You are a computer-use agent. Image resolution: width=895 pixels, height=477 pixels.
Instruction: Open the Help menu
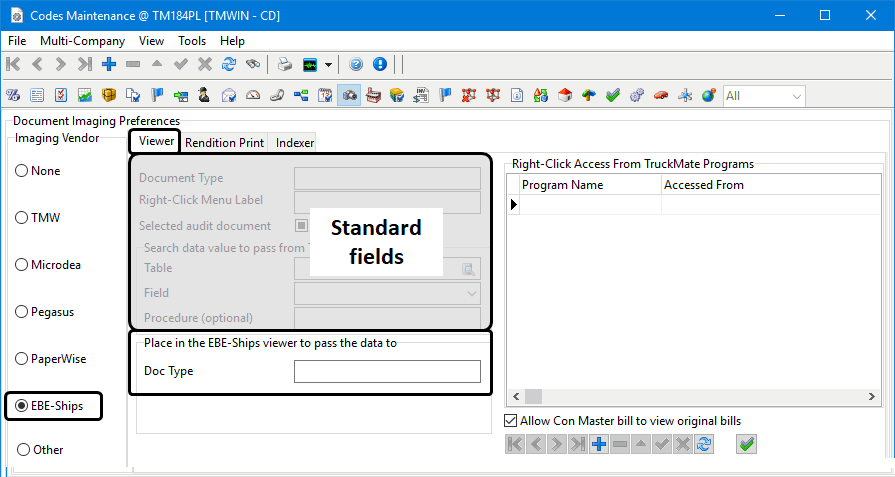click(x=232, y=41)
